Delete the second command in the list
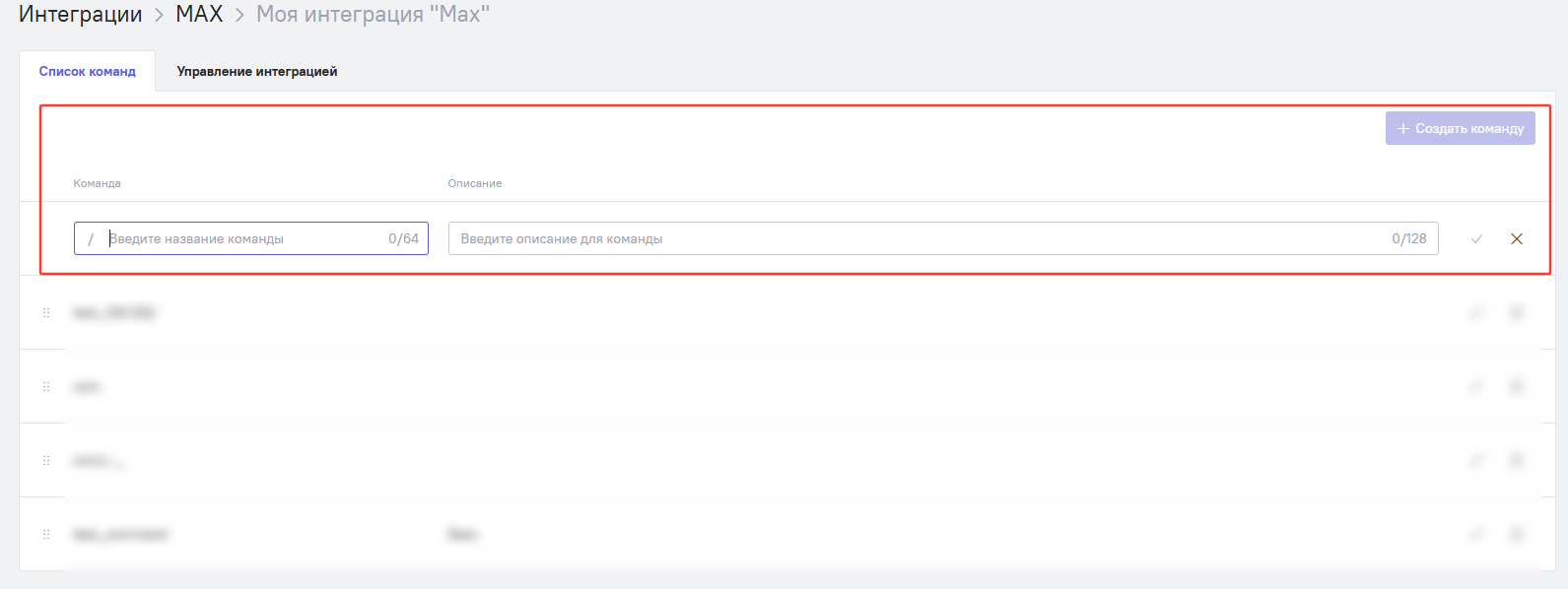This screenshot has height=589, width=1568. point(1517,387)
